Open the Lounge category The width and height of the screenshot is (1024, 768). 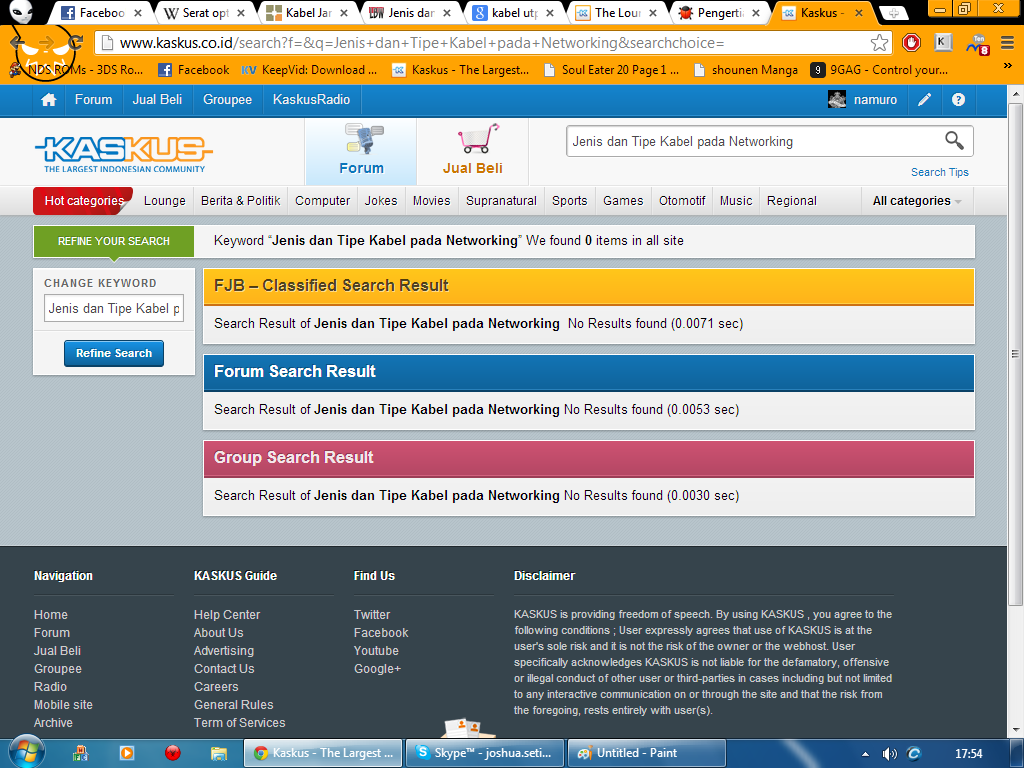165,201
